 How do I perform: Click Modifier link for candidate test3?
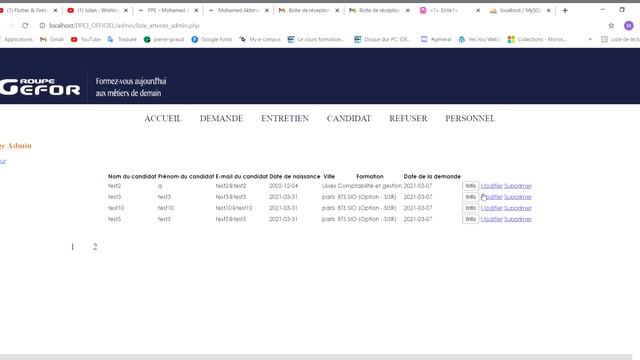491,197
